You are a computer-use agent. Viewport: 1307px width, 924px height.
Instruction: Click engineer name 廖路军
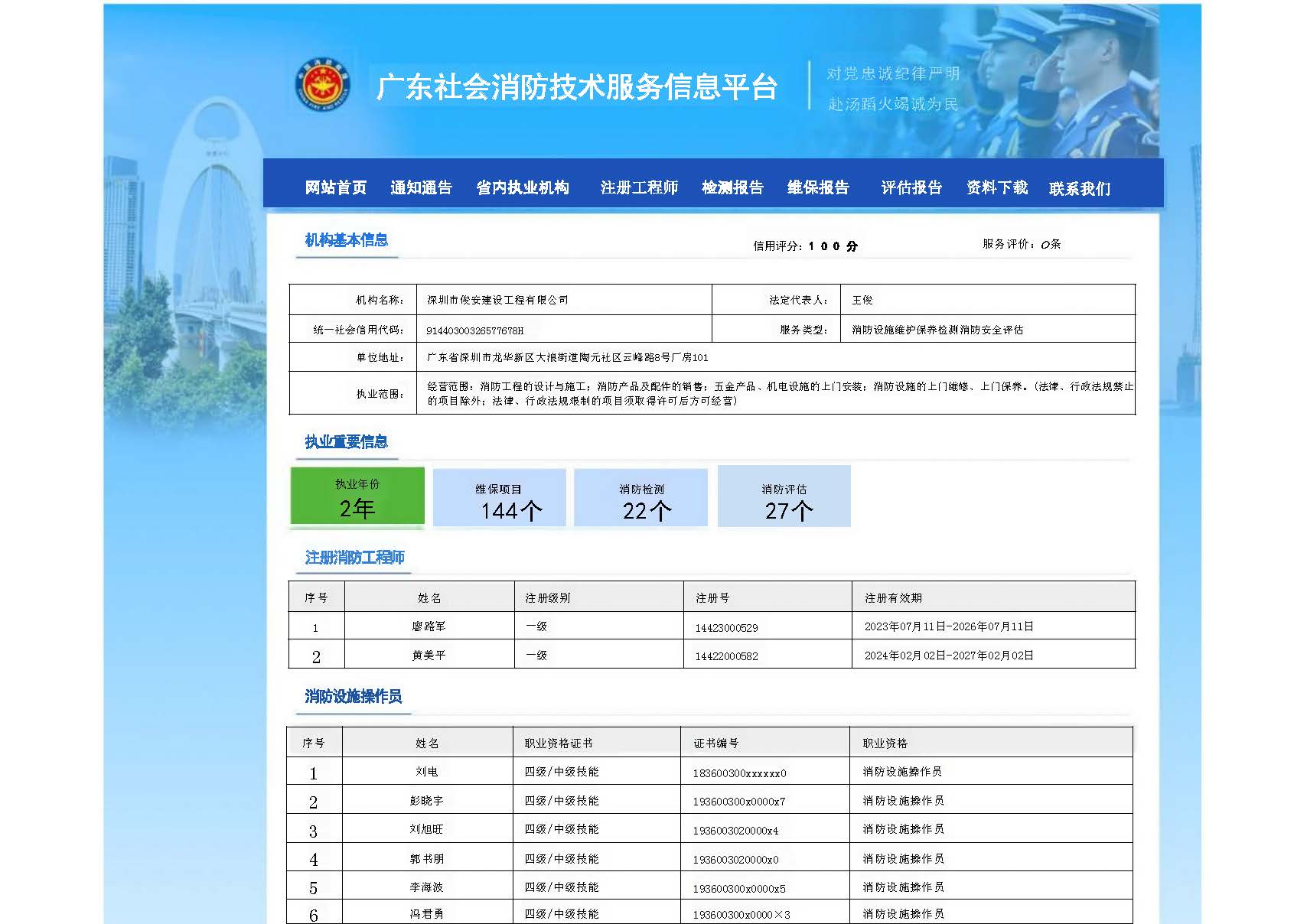(429, 626)
